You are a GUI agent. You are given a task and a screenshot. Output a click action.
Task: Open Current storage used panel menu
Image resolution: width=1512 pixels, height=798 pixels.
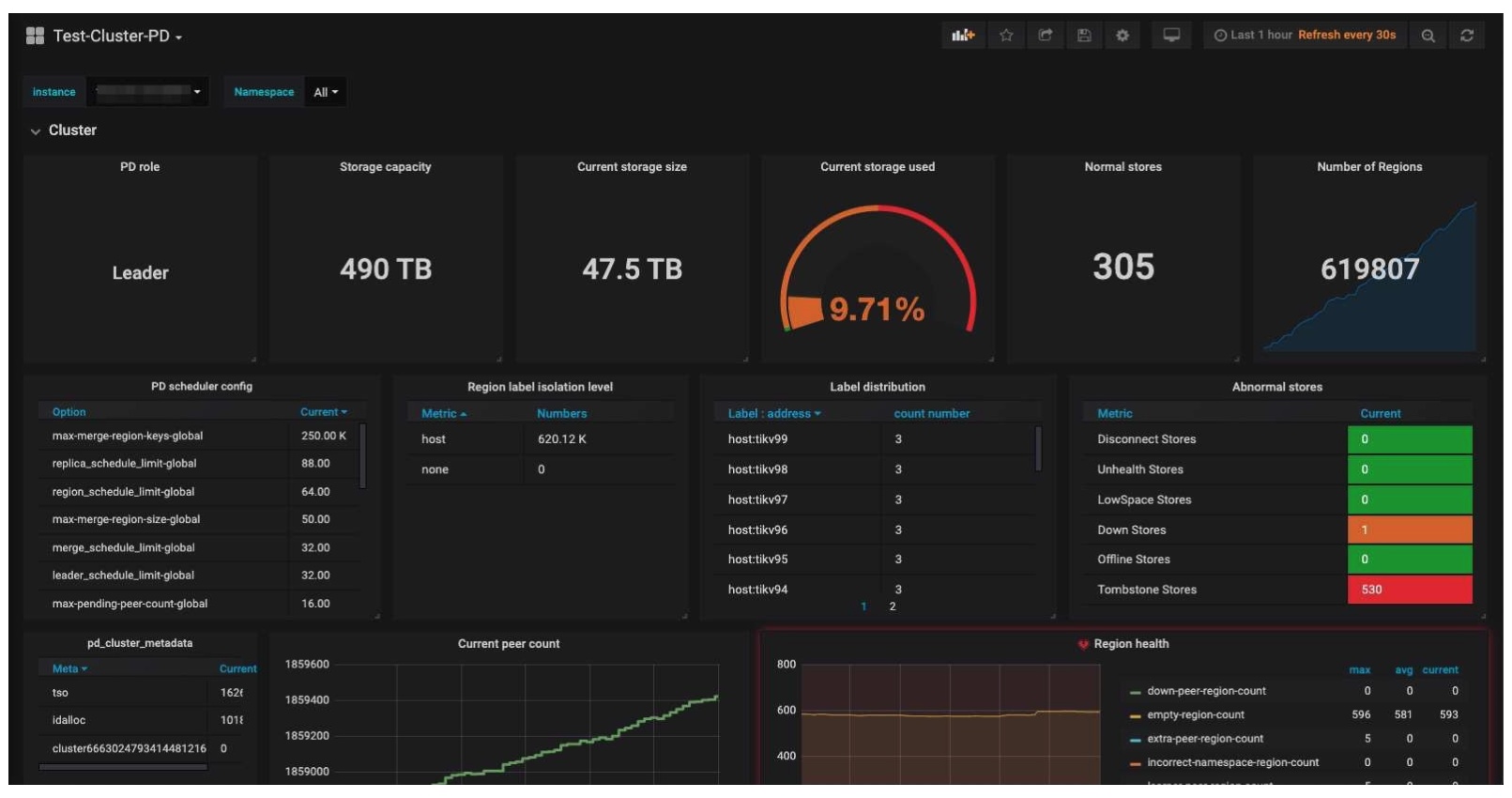(878, 167)
